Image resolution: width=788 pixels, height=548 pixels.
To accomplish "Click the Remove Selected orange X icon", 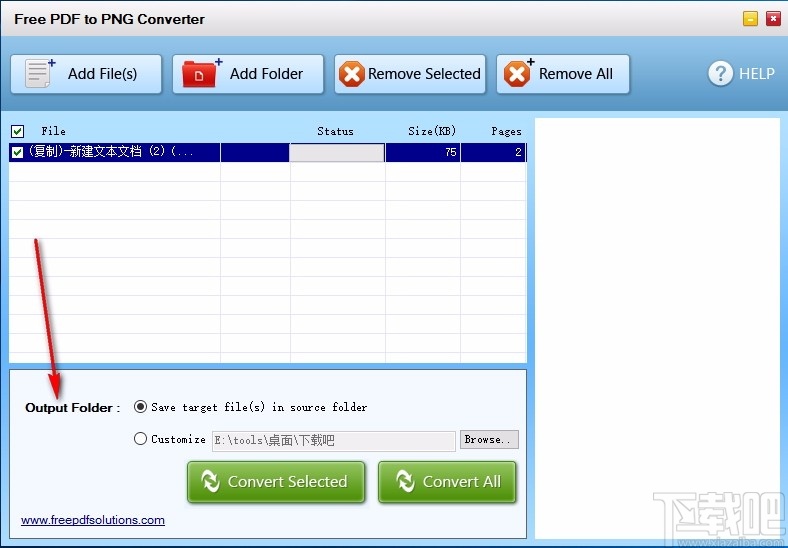I will [351, 74].
